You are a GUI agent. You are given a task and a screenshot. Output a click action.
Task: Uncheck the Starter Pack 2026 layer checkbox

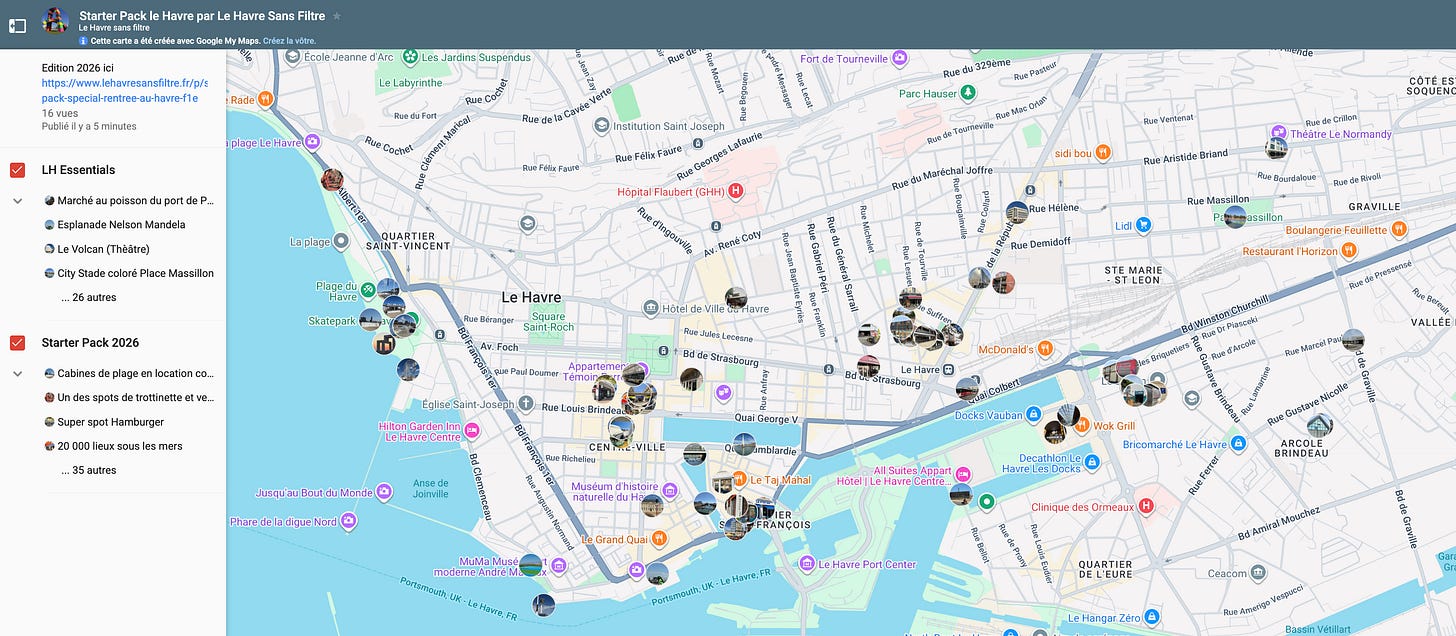click(17, 343)
